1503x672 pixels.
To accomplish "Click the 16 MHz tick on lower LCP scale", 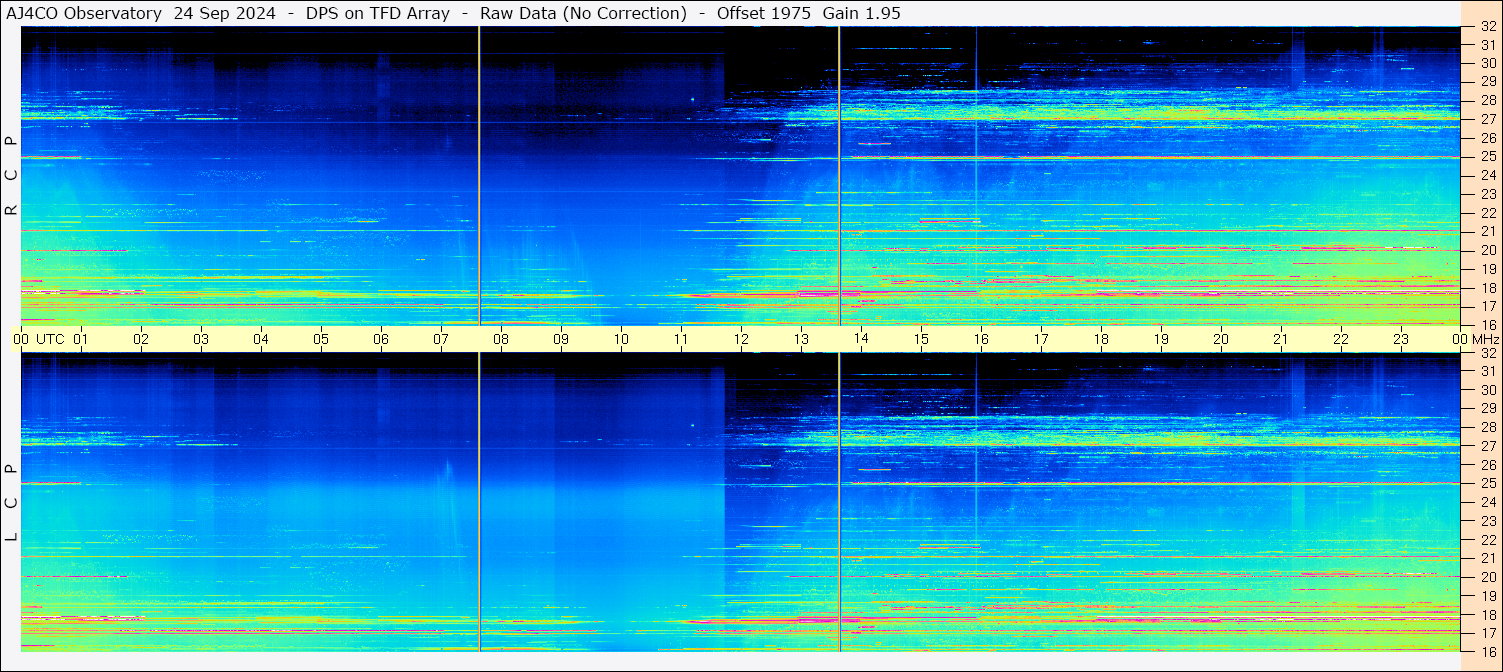I will (x=1487, y=651).
